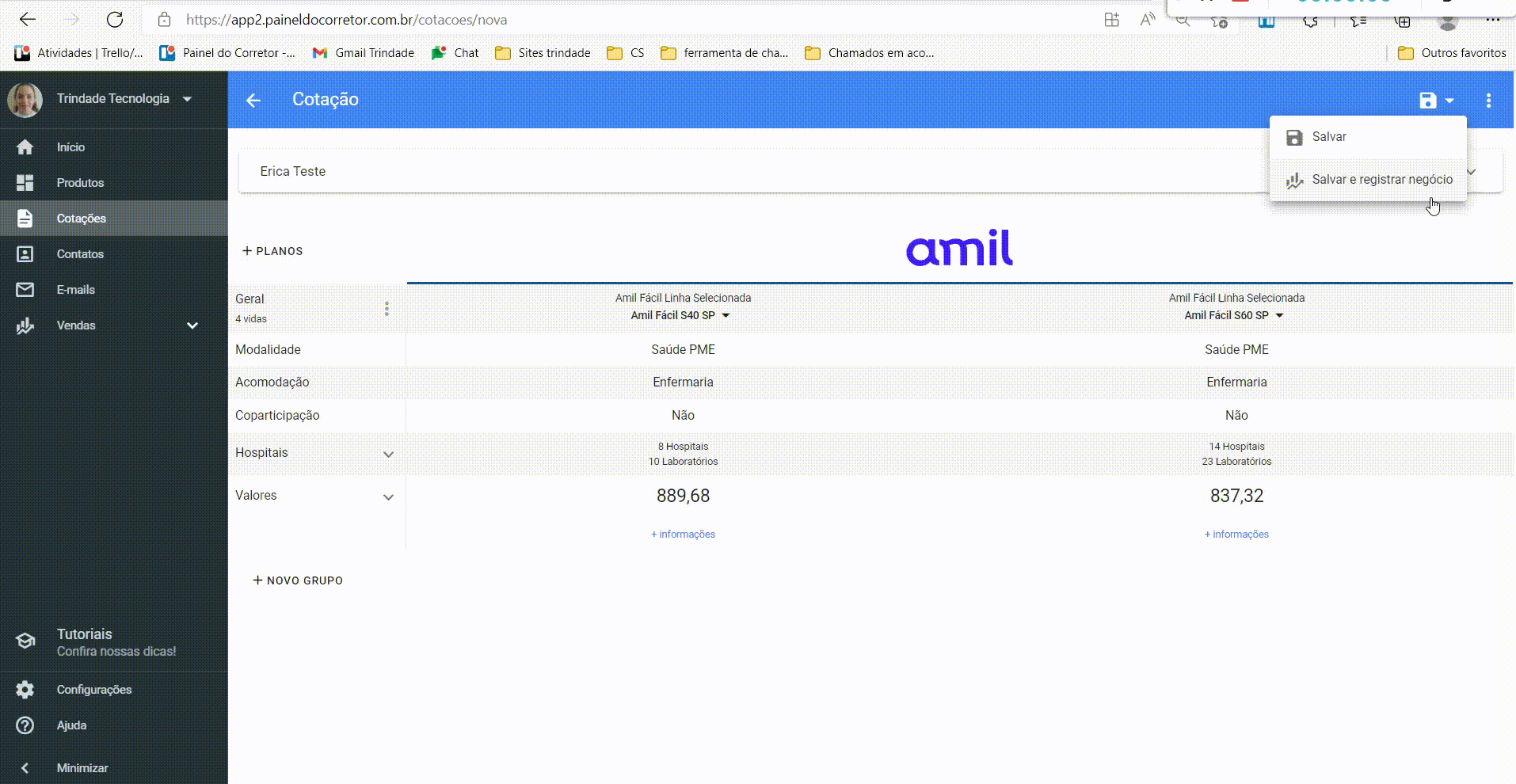The image size is (1516, 784).
Task: Open the favorites list icon
Action: coord(1358,21)
